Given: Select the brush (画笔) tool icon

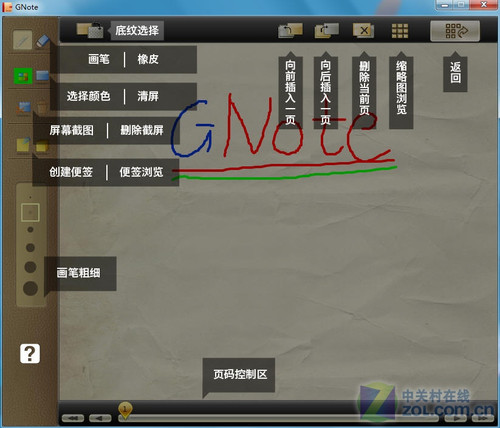Looking at the screenshot, I should point(23,40).
